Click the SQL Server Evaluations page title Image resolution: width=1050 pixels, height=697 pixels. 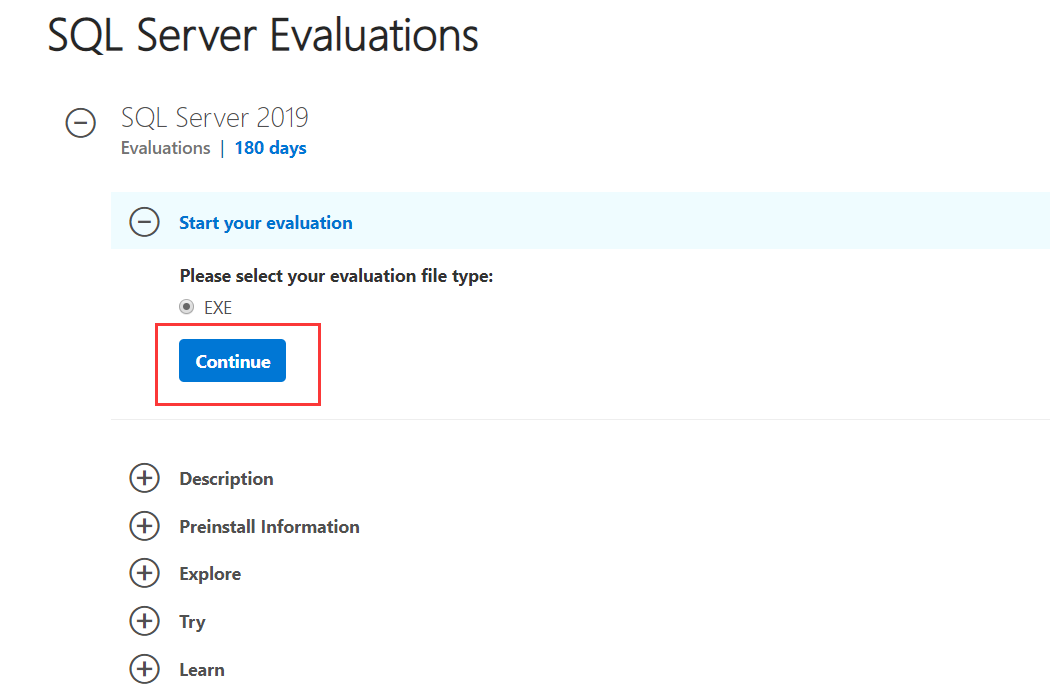tap(262, 35)
